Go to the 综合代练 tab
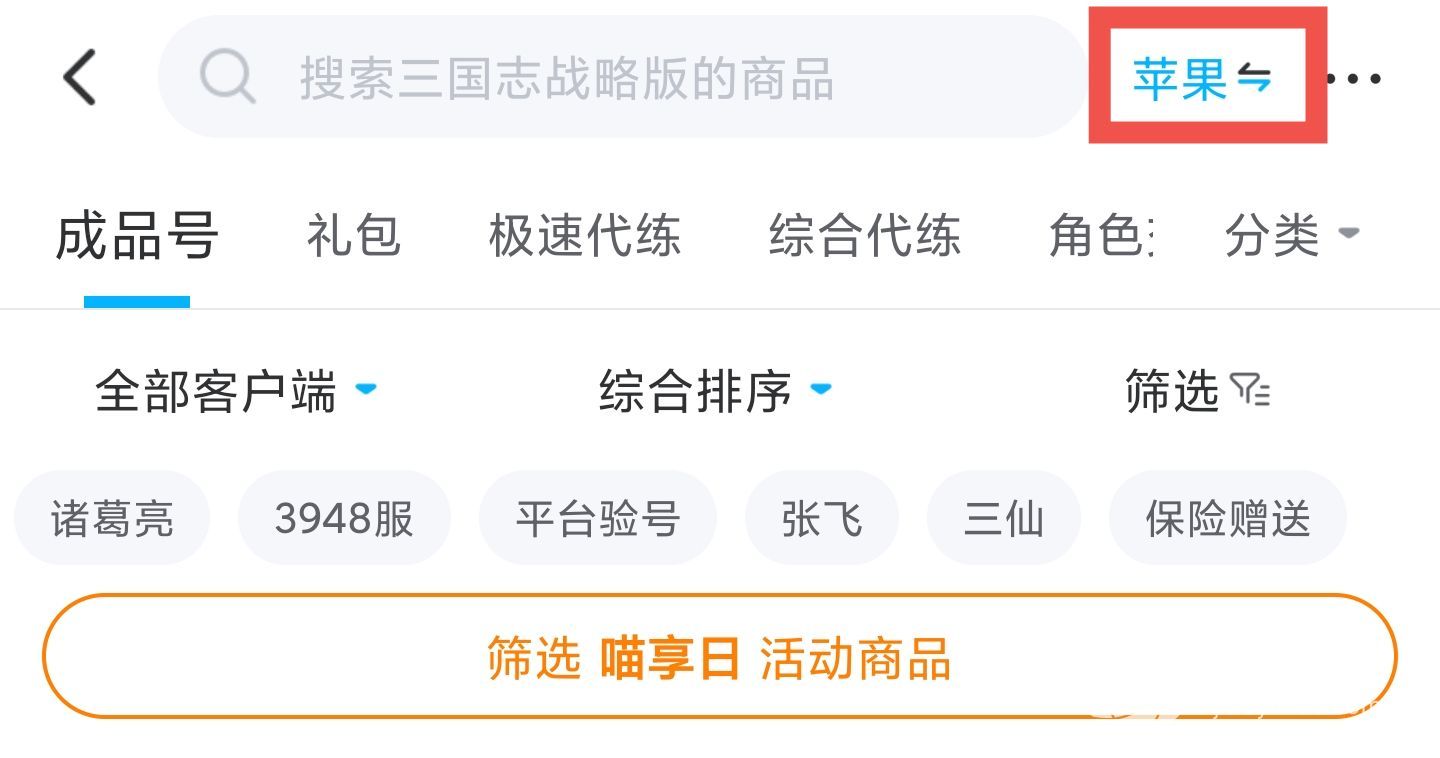The height and width of the screenshot is (758, 1440). coord(864,237)
